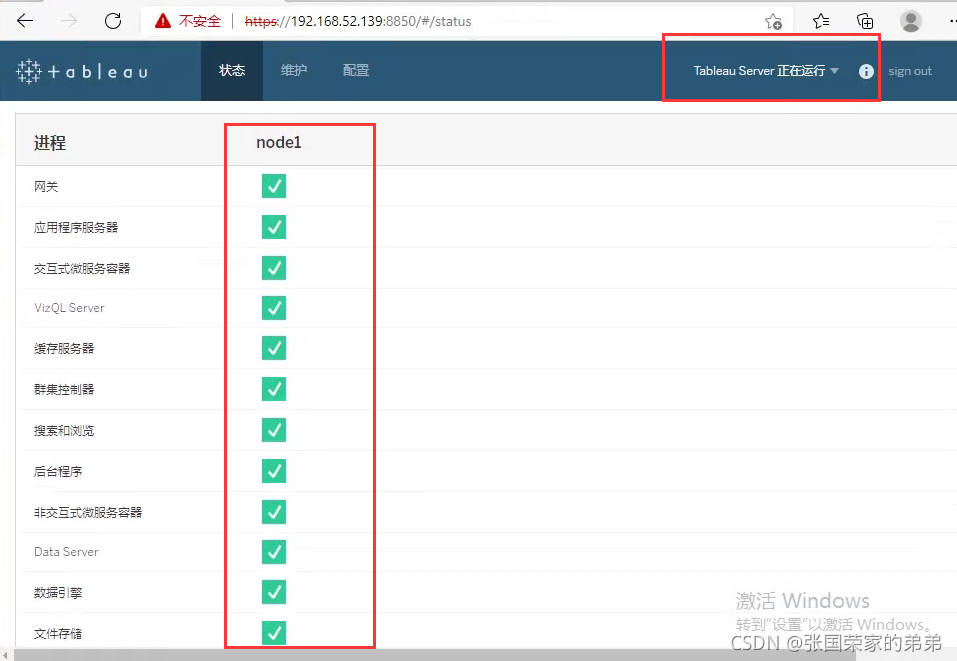The width and height of the screenshot is (957, 661).
Task: Switch to the 配置 tab
Action: (x=356, y=71)
